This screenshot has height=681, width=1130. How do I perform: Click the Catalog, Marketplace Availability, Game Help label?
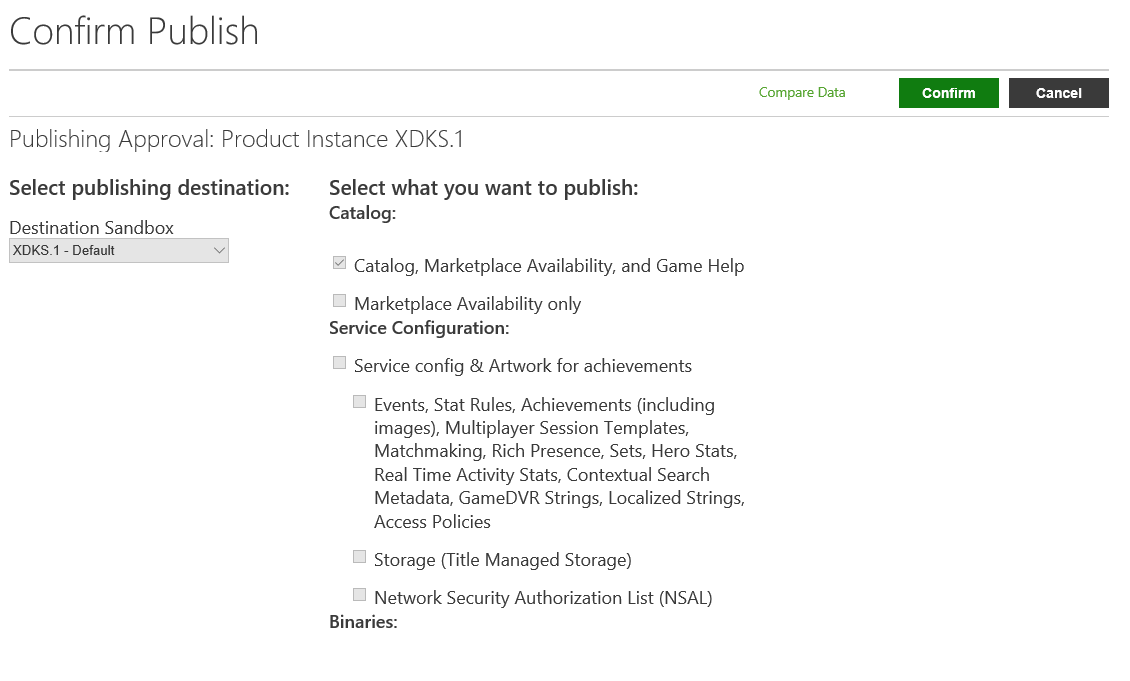(548, 266)
